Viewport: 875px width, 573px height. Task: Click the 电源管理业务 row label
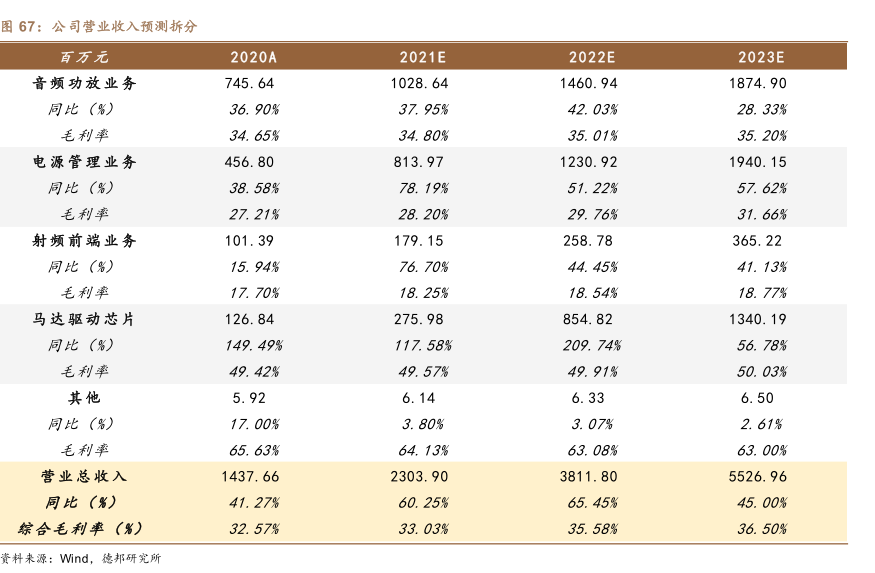(x=85, y=161)
